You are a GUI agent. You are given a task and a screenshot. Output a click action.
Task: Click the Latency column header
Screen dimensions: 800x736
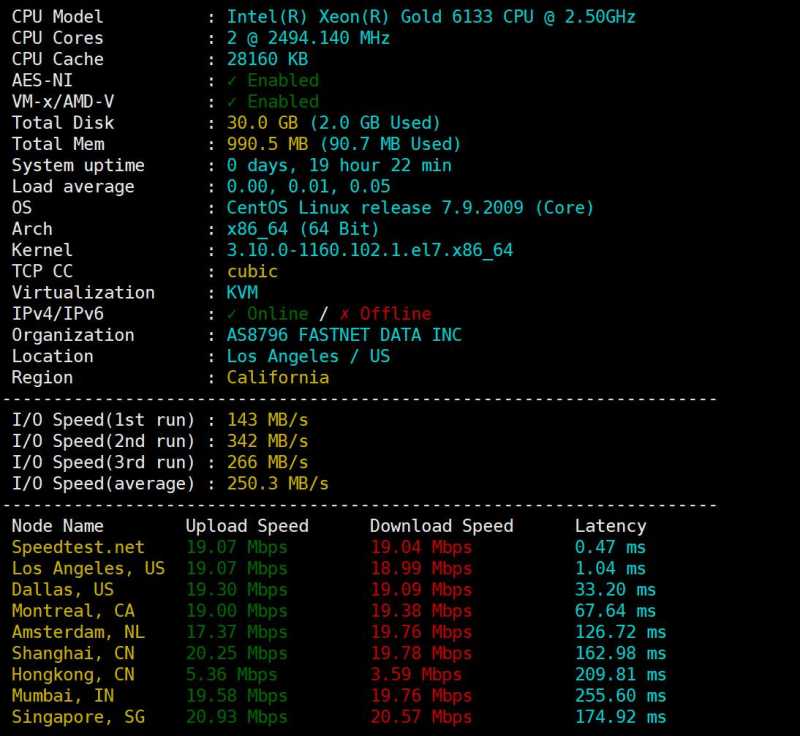[610, 526]
